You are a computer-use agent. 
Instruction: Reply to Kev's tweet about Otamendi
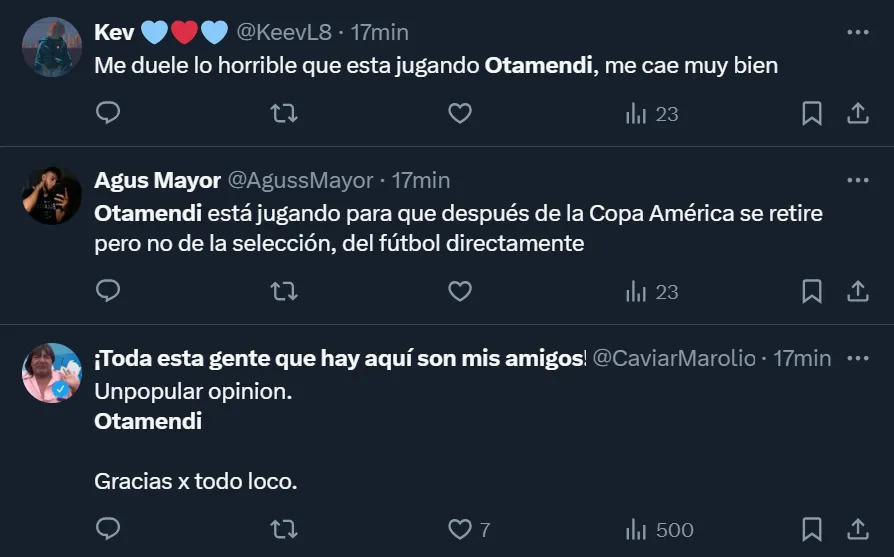tap(108, 114)
